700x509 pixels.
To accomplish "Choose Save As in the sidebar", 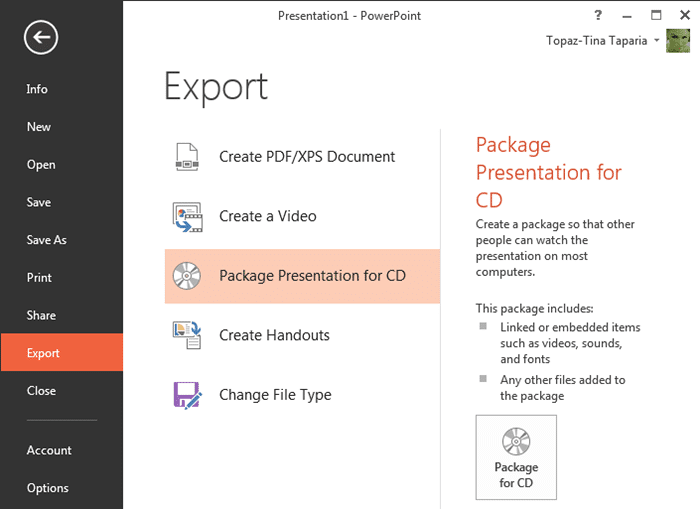I will click(62, 240).
